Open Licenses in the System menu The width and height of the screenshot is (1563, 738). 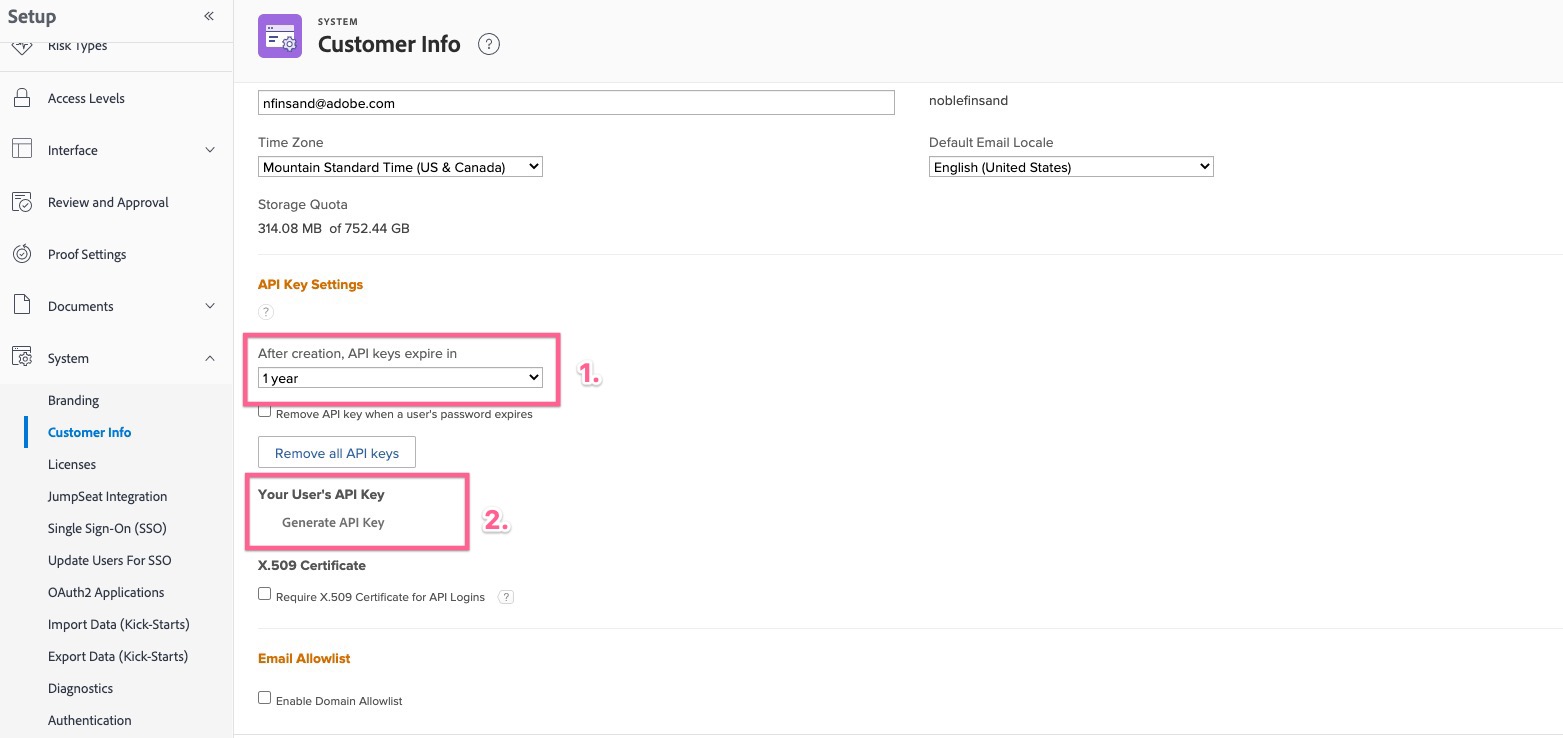(72, 464)
